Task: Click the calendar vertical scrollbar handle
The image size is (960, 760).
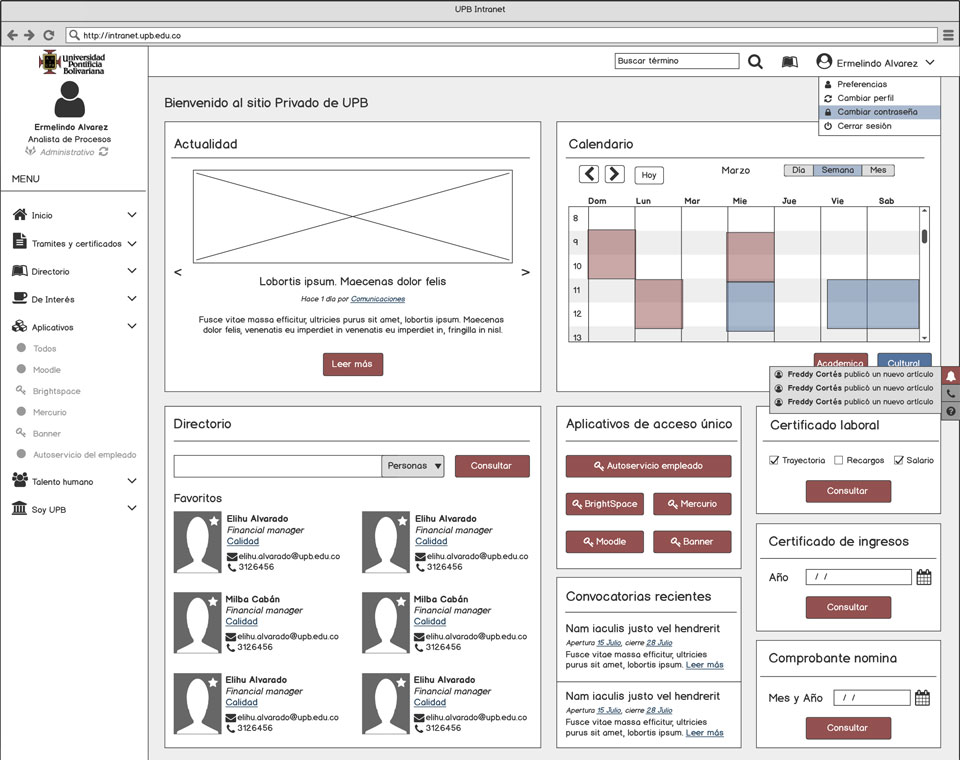Action: (924, 237)
